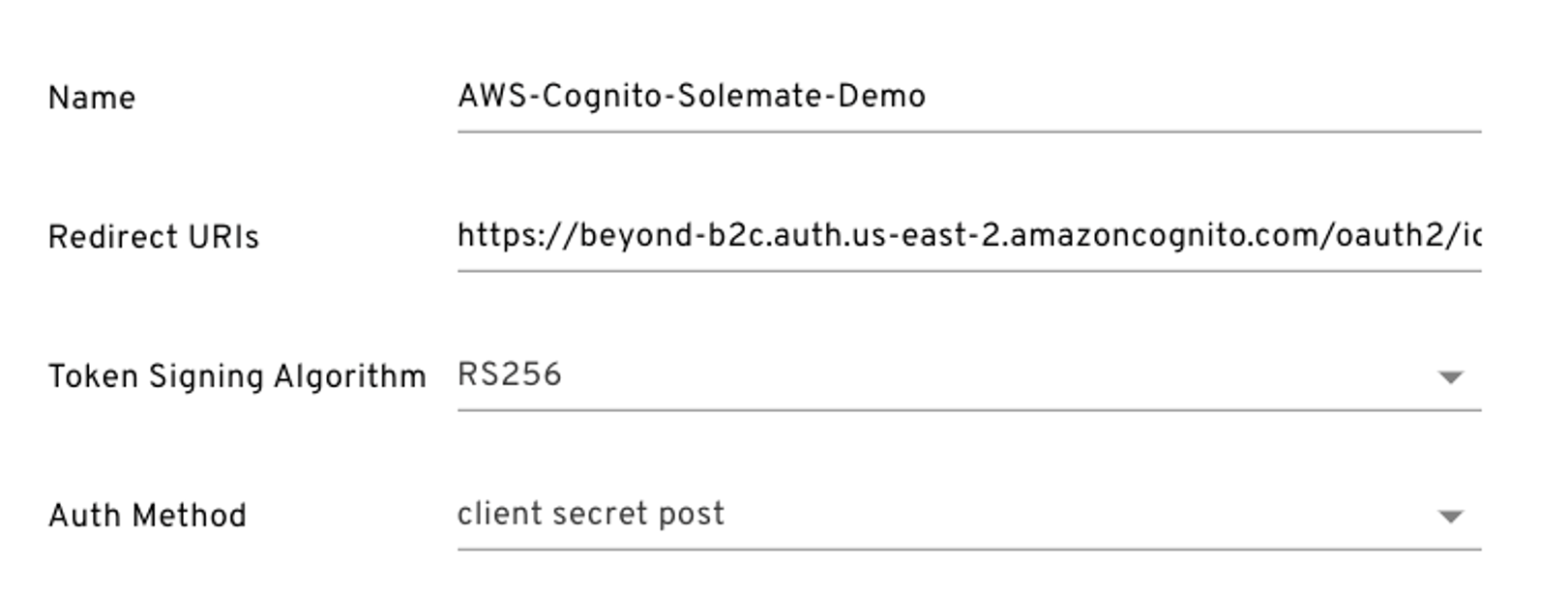Open the Token Signing Algorithm dropdown
Viewport: 1568px width, 595px height.
[x=967, y=375]
